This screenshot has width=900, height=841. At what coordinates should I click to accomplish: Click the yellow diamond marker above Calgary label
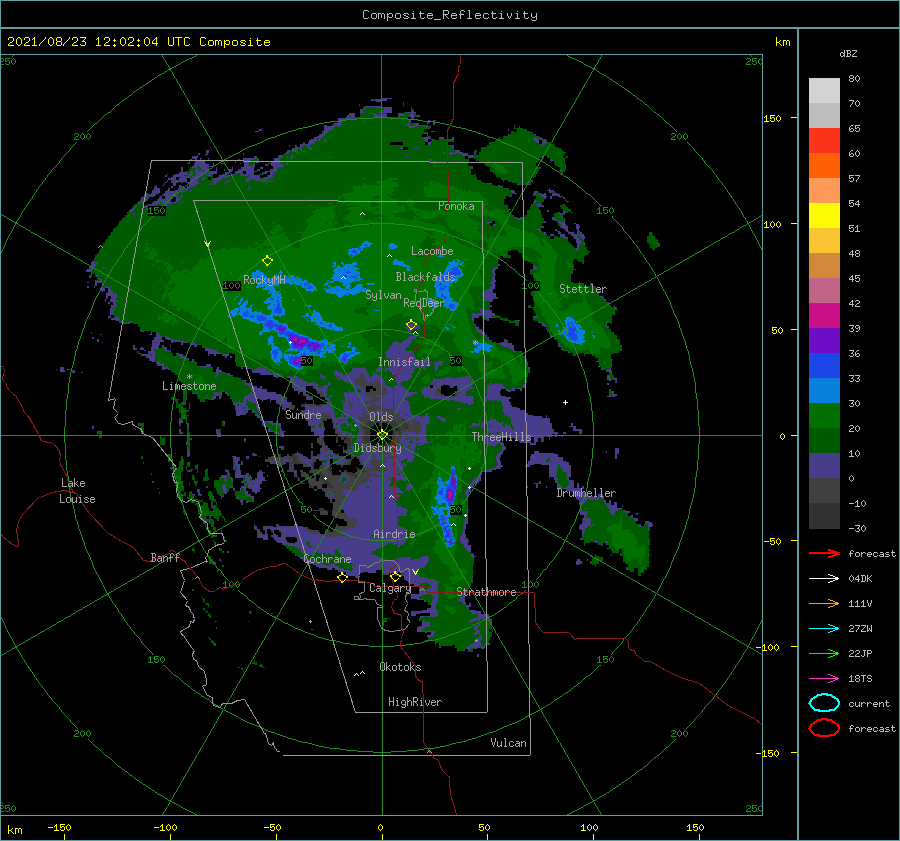[395, 576]
